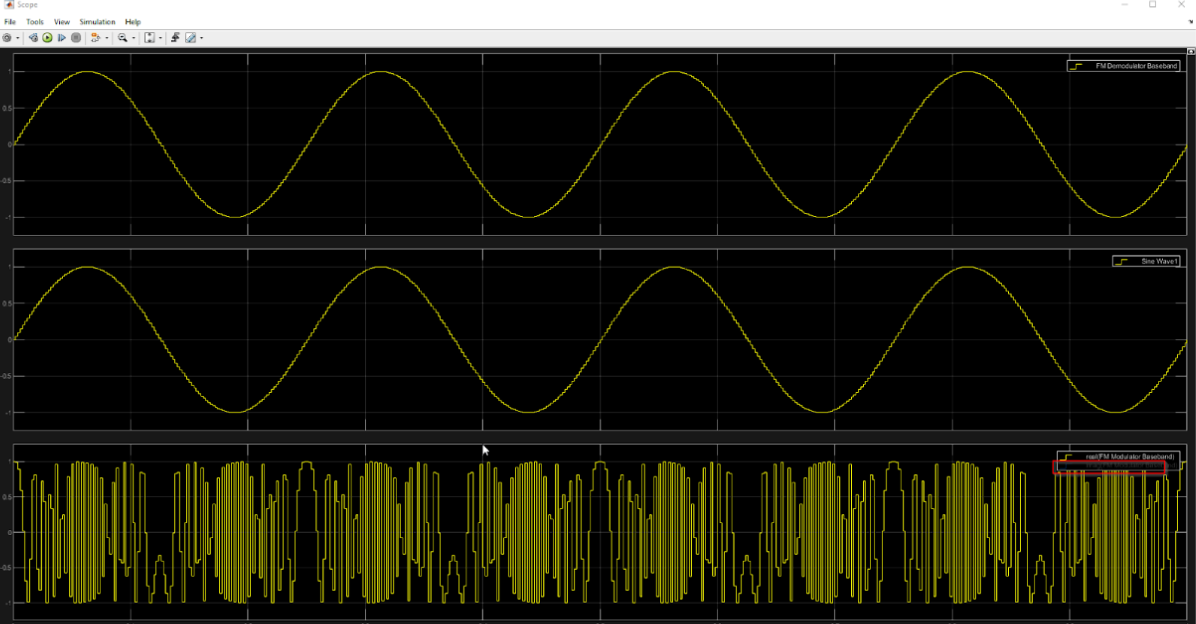1196x624 pixels.
Task: Open the Cursor Measurements tool
Action: pos(190,38)
